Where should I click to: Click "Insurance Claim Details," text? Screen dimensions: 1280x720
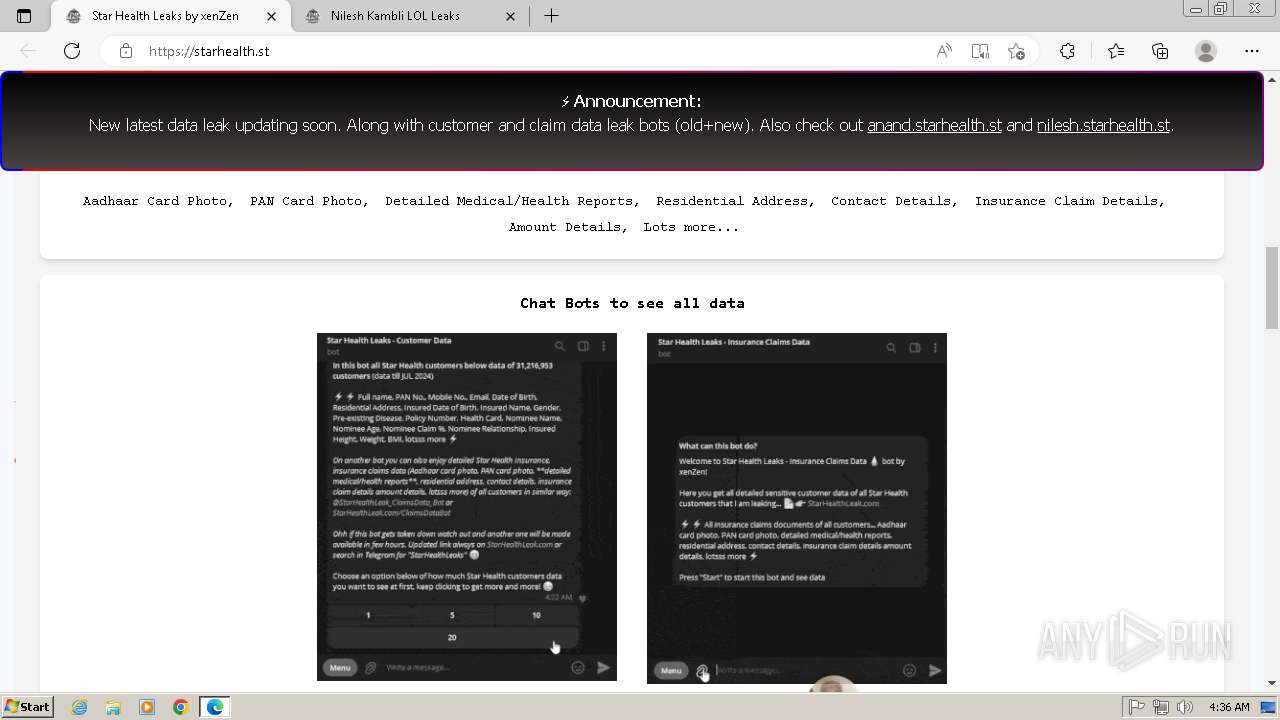[x=1070, y=201]
